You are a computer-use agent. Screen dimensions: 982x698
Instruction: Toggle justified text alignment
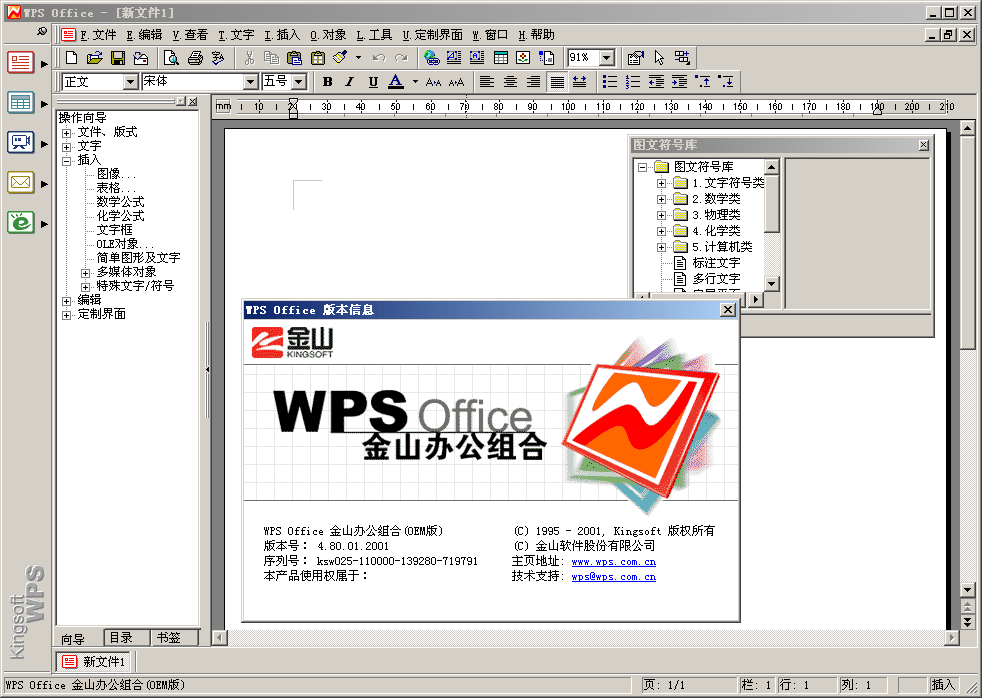pos(556,81)
